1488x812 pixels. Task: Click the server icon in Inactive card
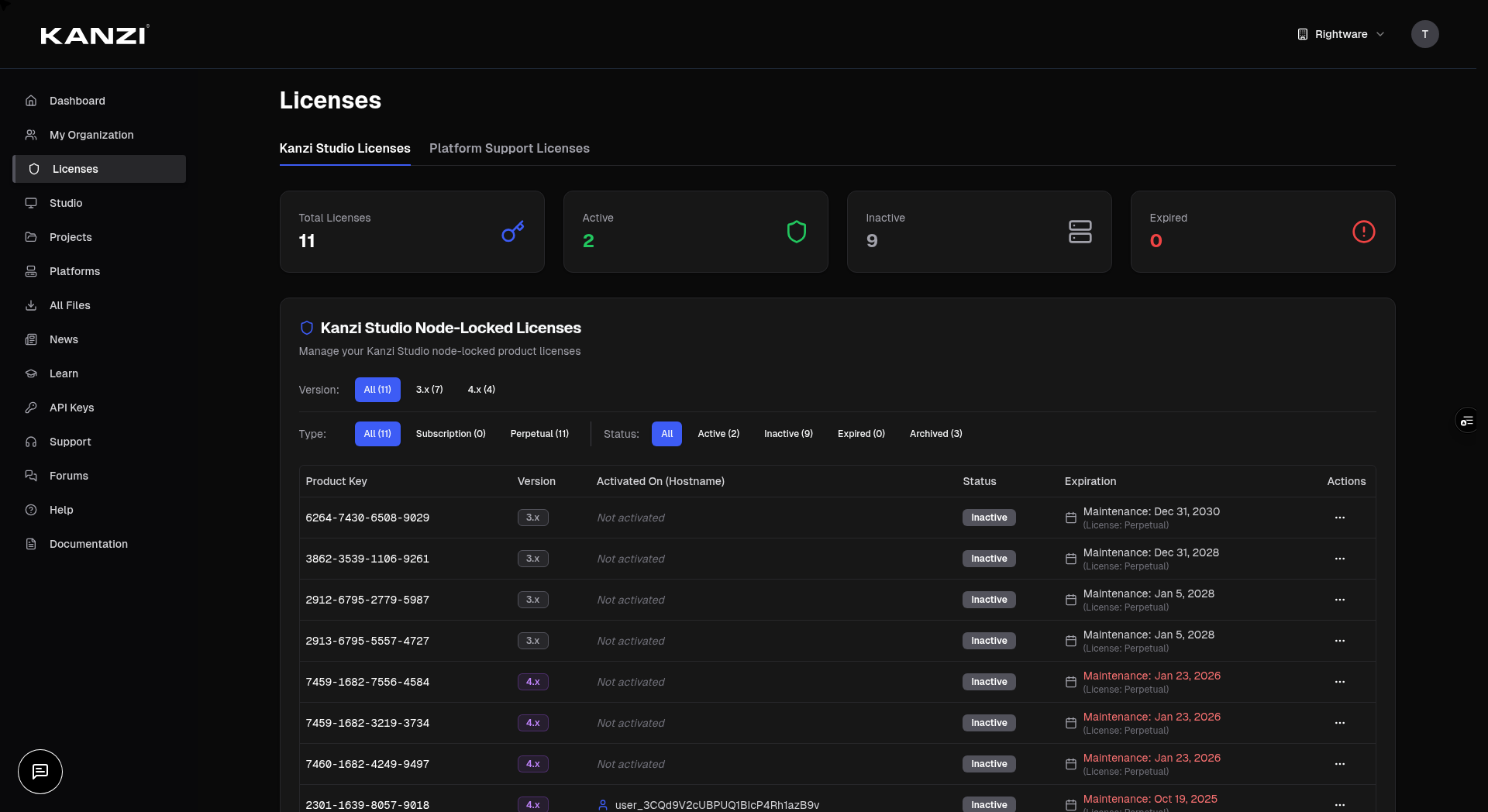pyautogui.click(x=1080, y=232)
